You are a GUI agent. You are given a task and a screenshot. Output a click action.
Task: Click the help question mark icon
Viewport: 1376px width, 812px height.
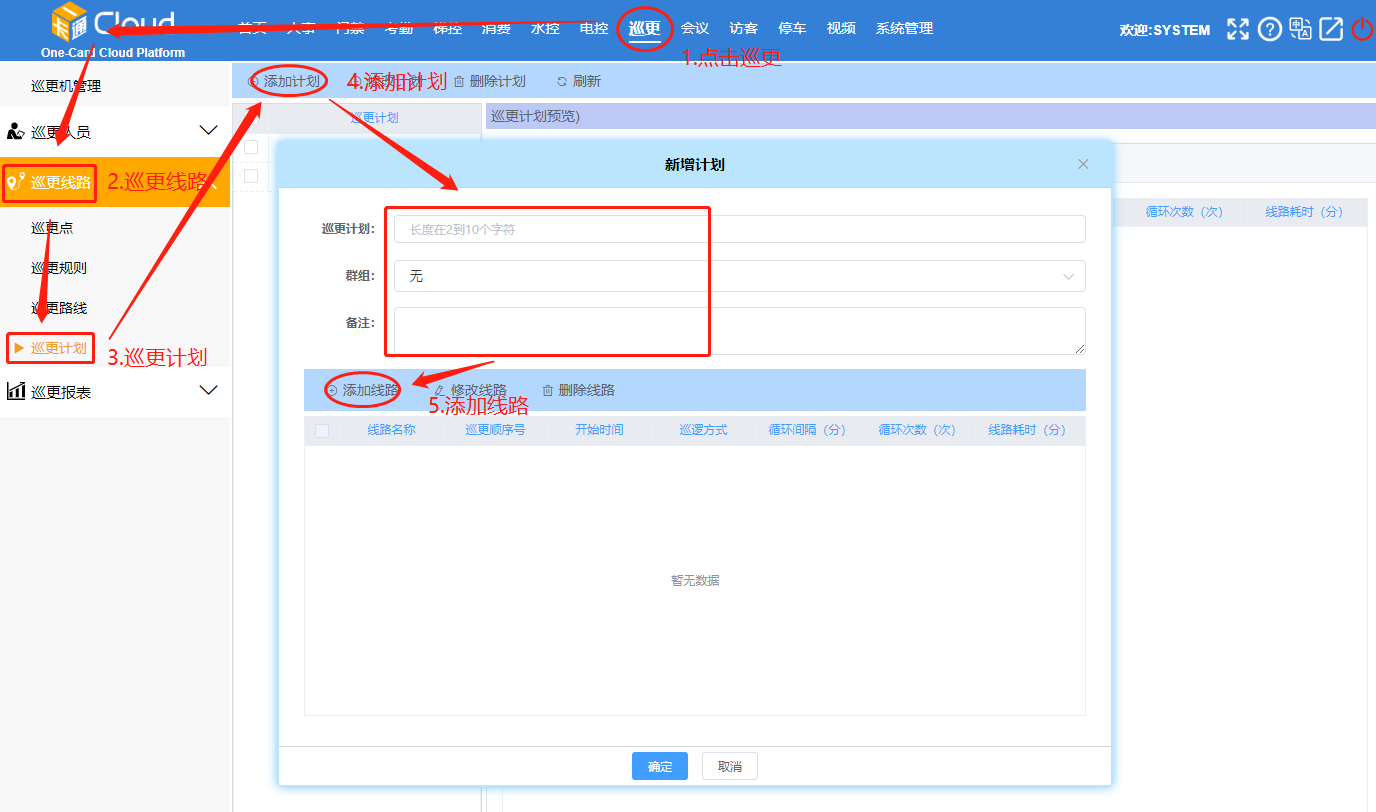(x=1269, y=29)
